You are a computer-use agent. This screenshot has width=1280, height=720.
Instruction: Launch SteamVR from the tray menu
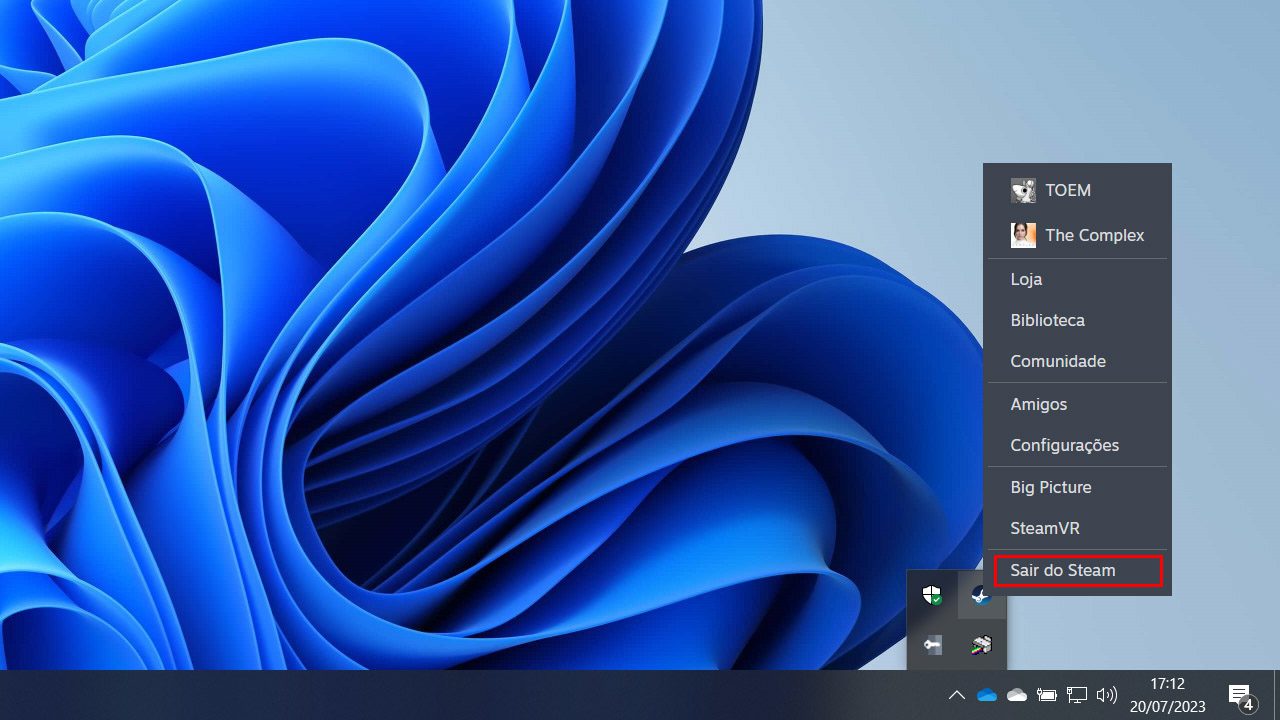[x=1077, y=528]
